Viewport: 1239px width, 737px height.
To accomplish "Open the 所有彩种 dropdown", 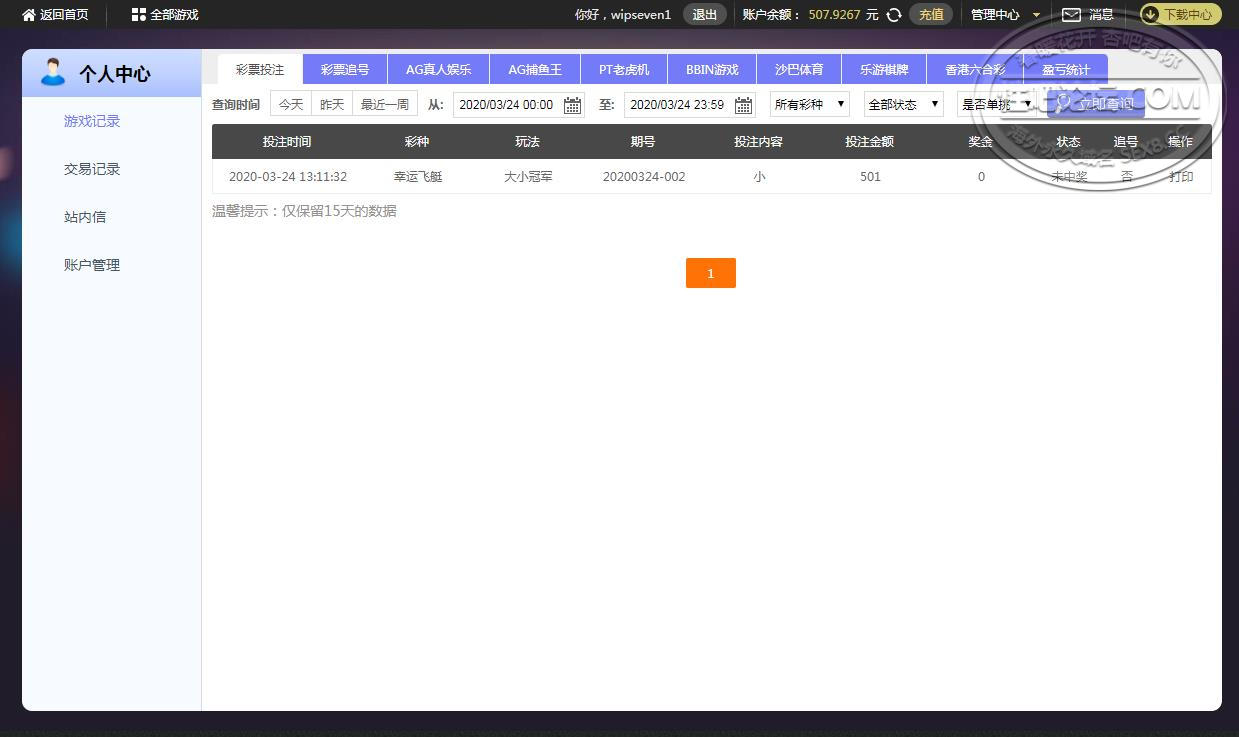I will 809,104.
